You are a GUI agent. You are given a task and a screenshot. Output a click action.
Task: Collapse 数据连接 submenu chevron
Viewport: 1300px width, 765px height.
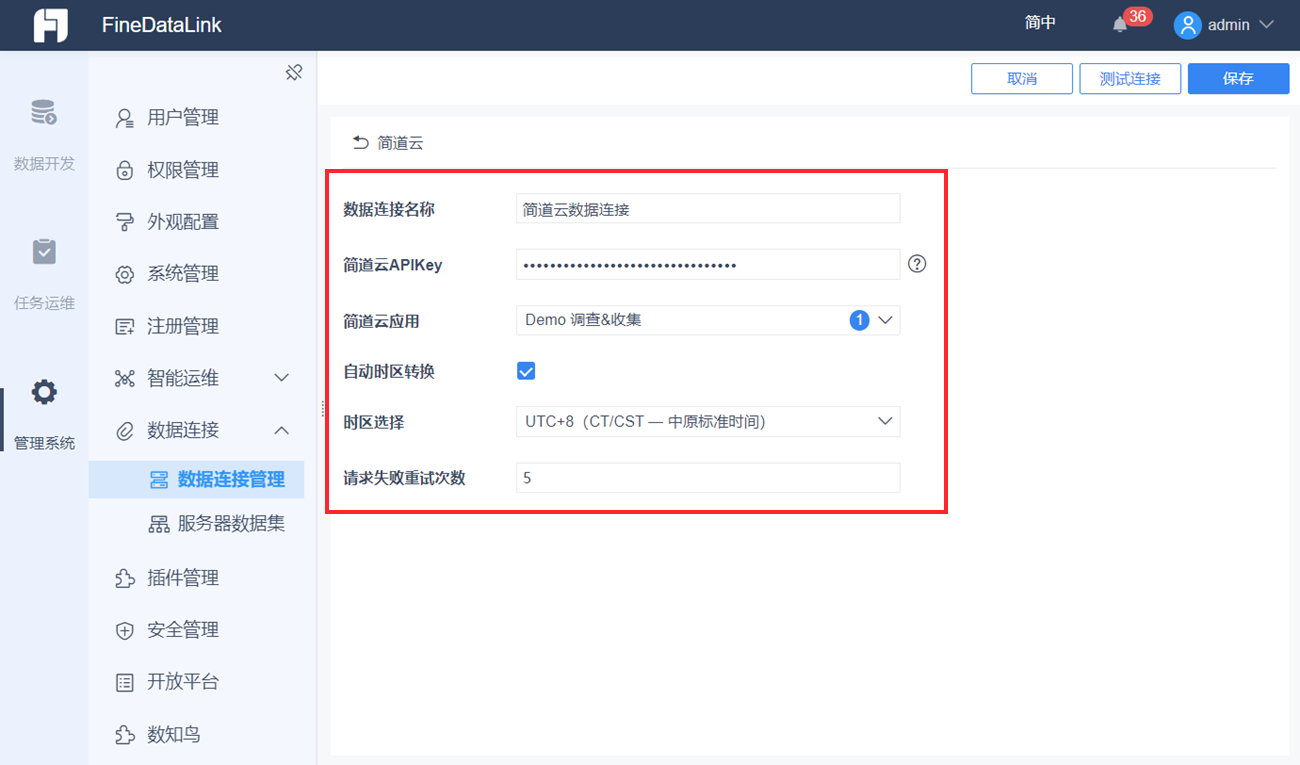(x=282, y=430)
